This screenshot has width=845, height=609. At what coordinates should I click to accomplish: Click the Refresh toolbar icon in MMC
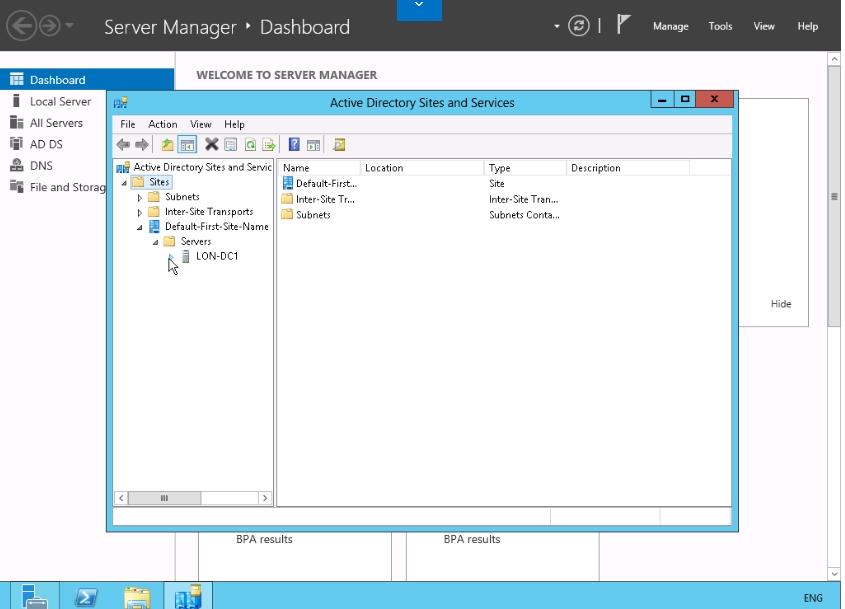click(x=250, y=145)
